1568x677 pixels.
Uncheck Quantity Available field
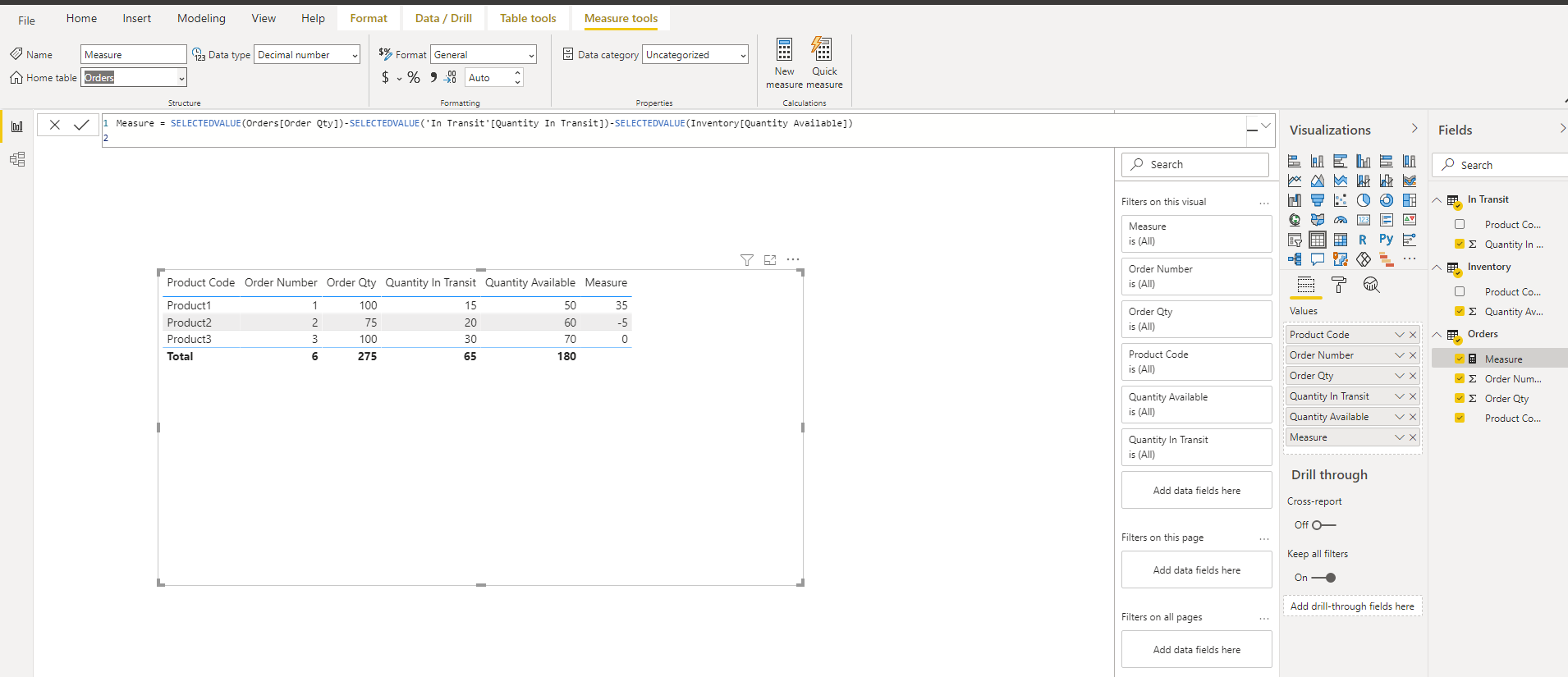1460,311
